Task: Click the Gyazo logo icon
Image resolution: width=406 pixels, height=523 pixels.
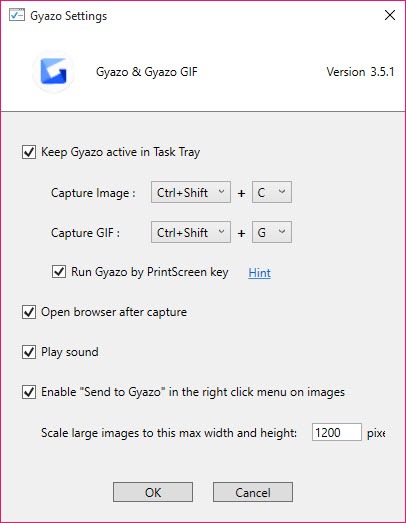Action: [53, 72]
